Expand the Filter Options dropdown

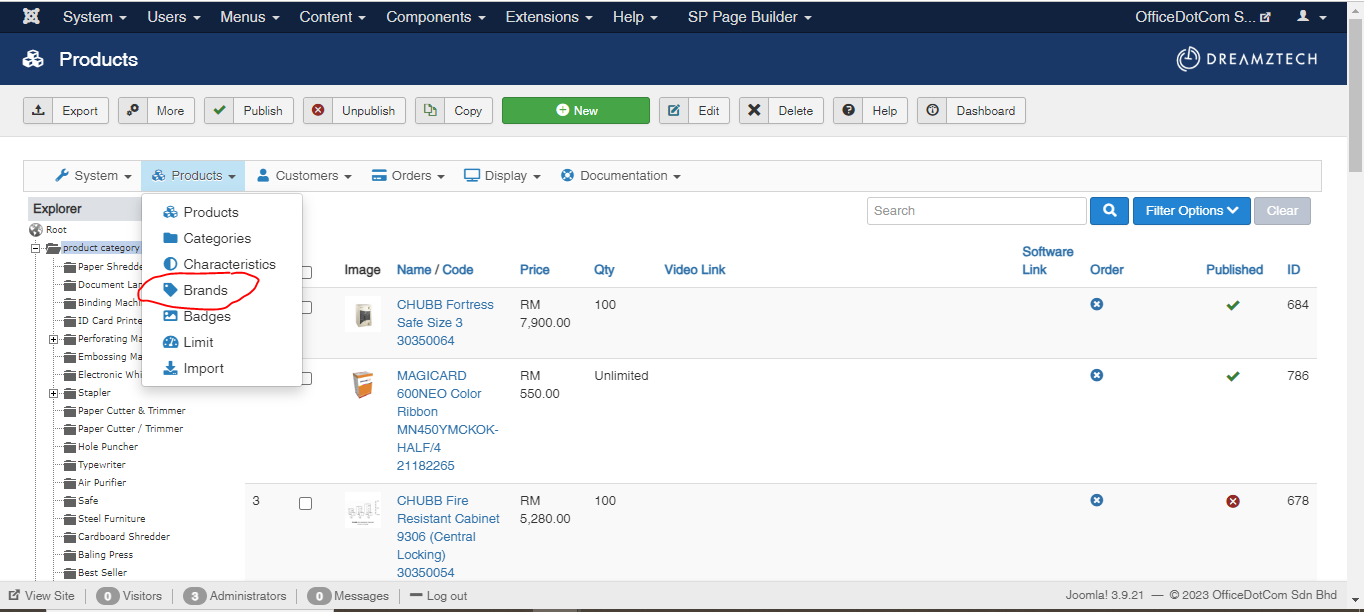point(1191,211)
